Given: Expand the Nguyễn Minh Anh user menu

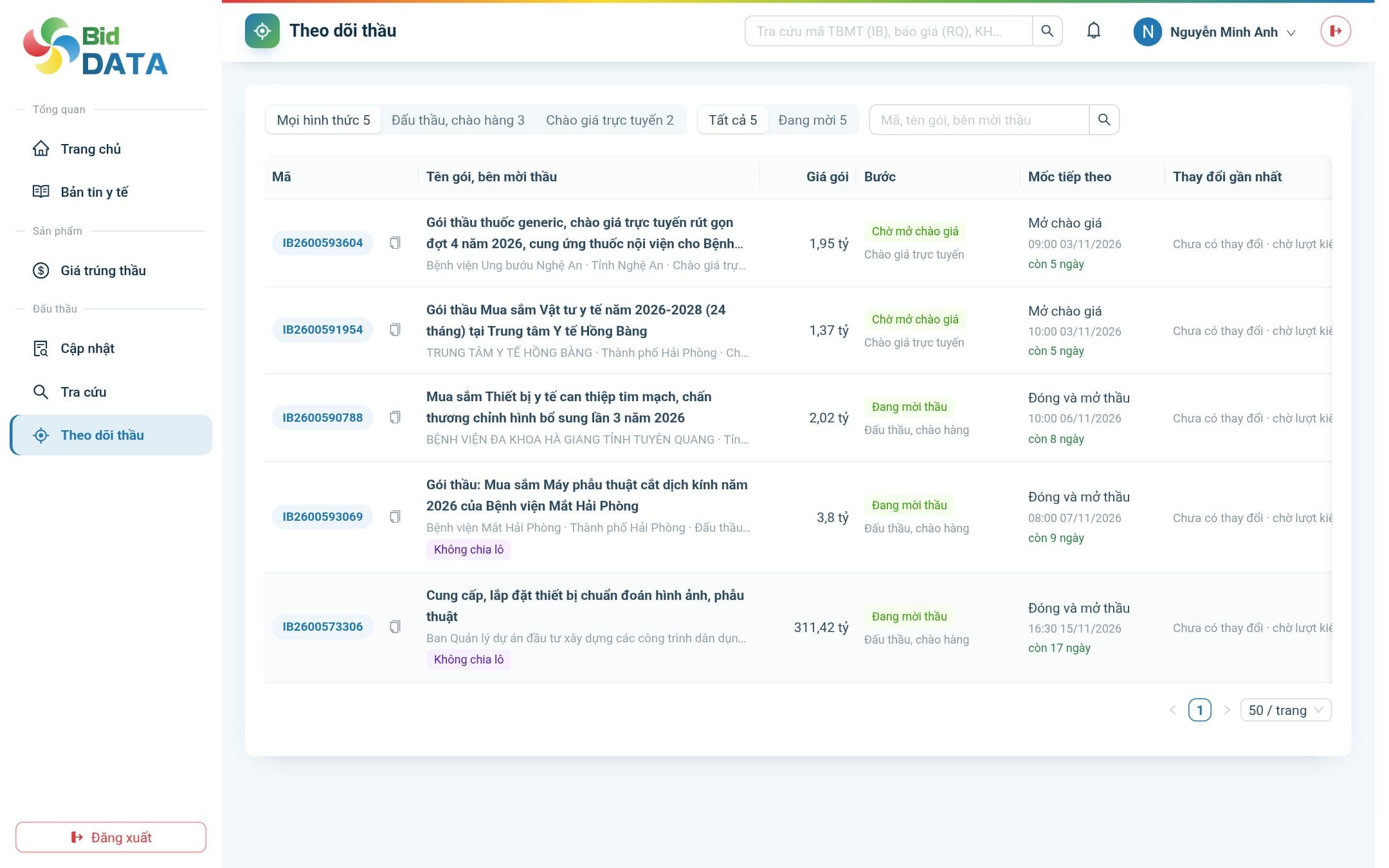Looking at the screenshot, I should 1215,32.
